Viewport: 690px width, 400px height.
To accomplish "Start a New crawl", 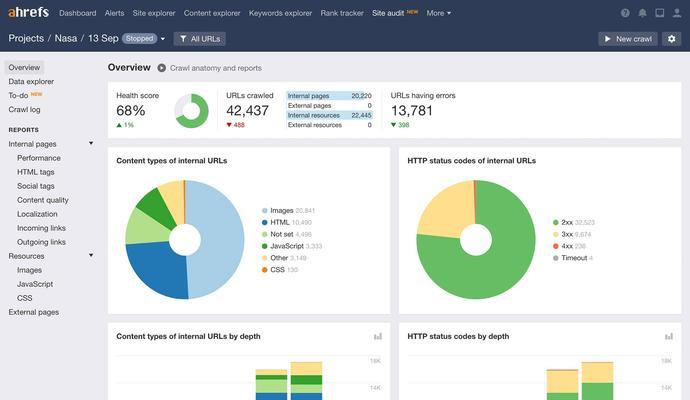I will [x=628, y=39].
